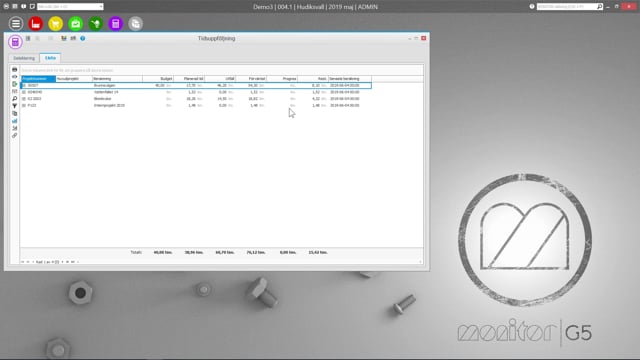
Task: Click the colored chart icon in window toolbar
Action: point(64,38)
